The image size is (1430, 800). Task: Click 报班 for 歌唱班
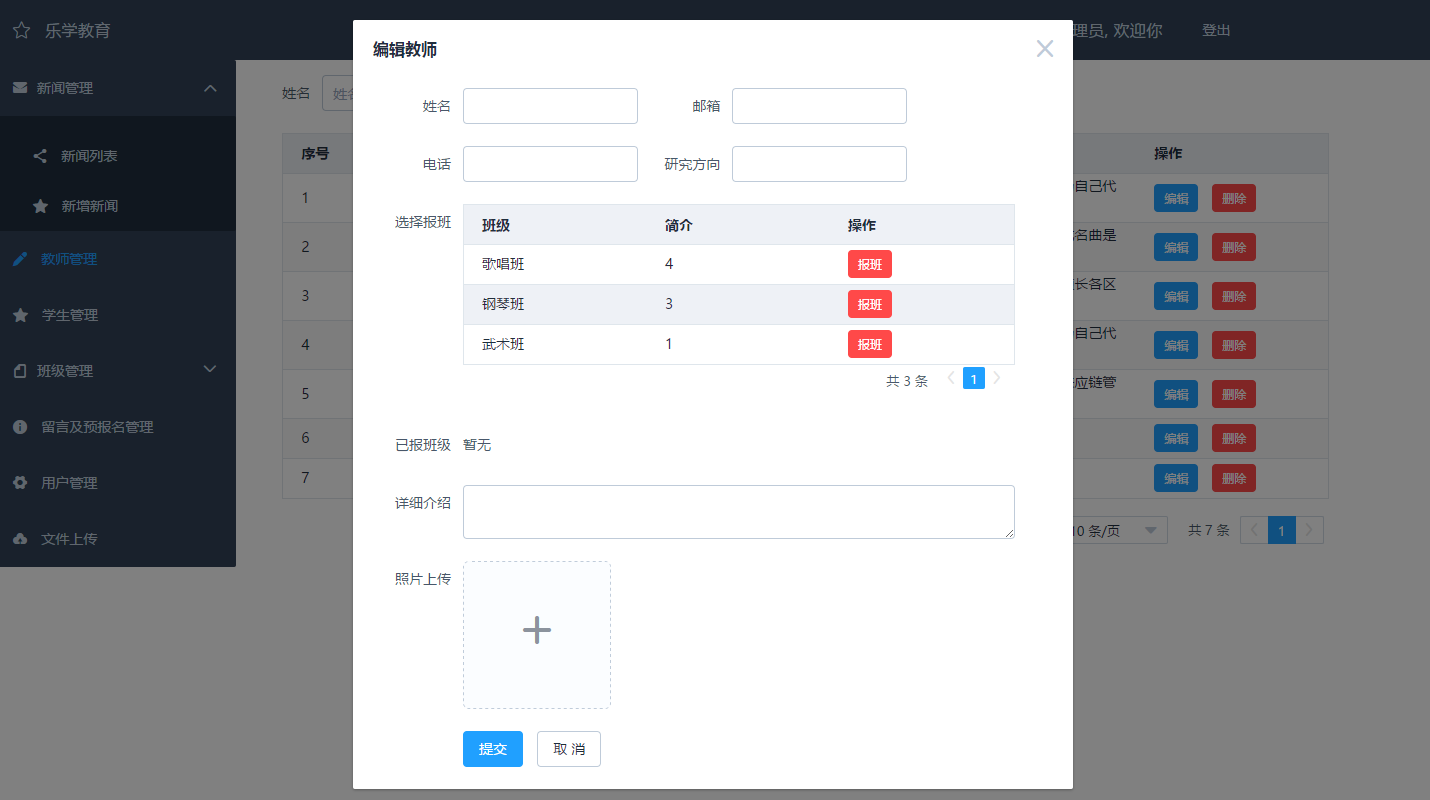(x=870, y=264)
